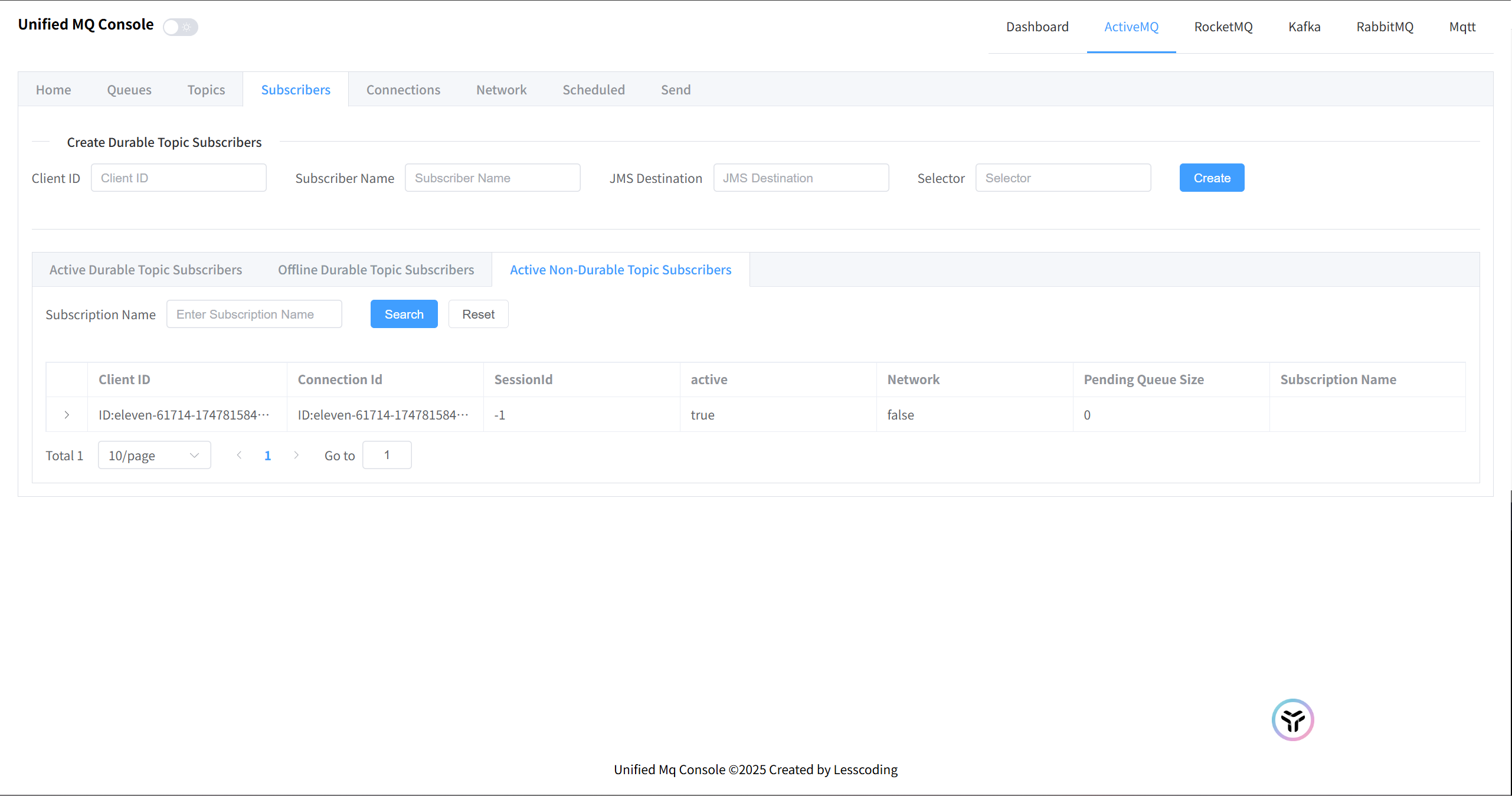Click the floating assistant logo icon
1512x796 pixels.
(x=1292, y=719)
